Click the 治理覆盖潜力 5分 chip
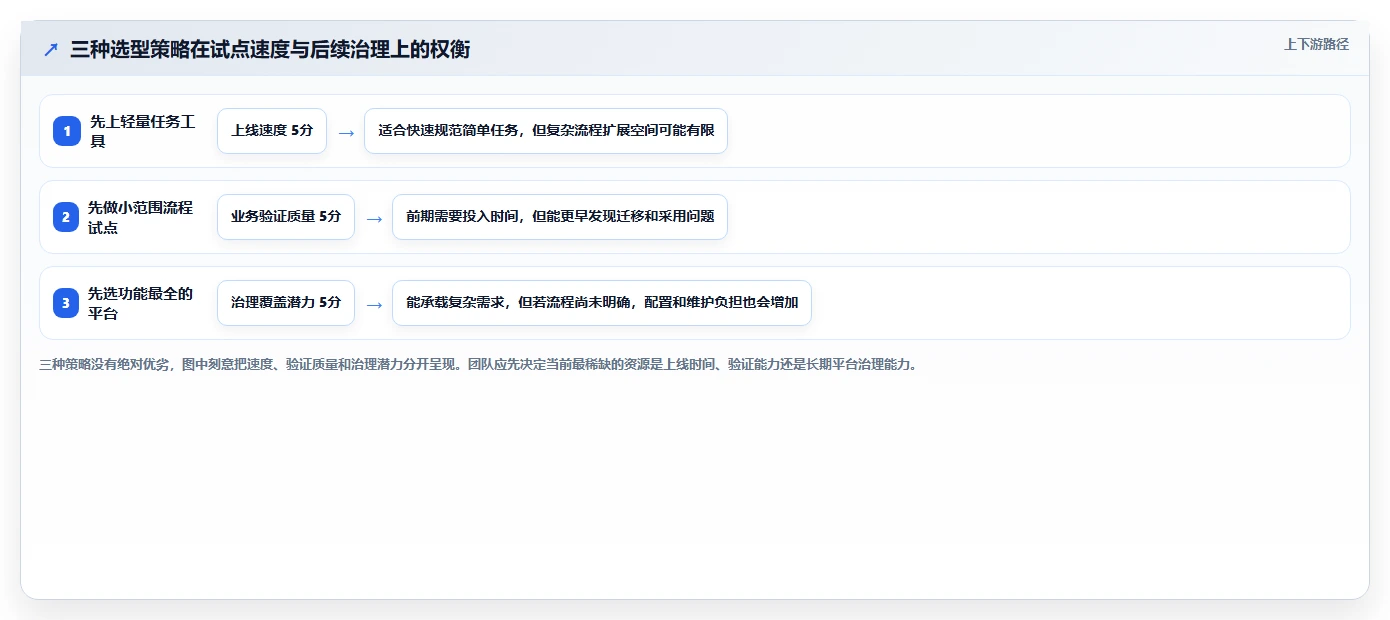The height and width of the screenshot is (620, 1390). click(286, 303)
